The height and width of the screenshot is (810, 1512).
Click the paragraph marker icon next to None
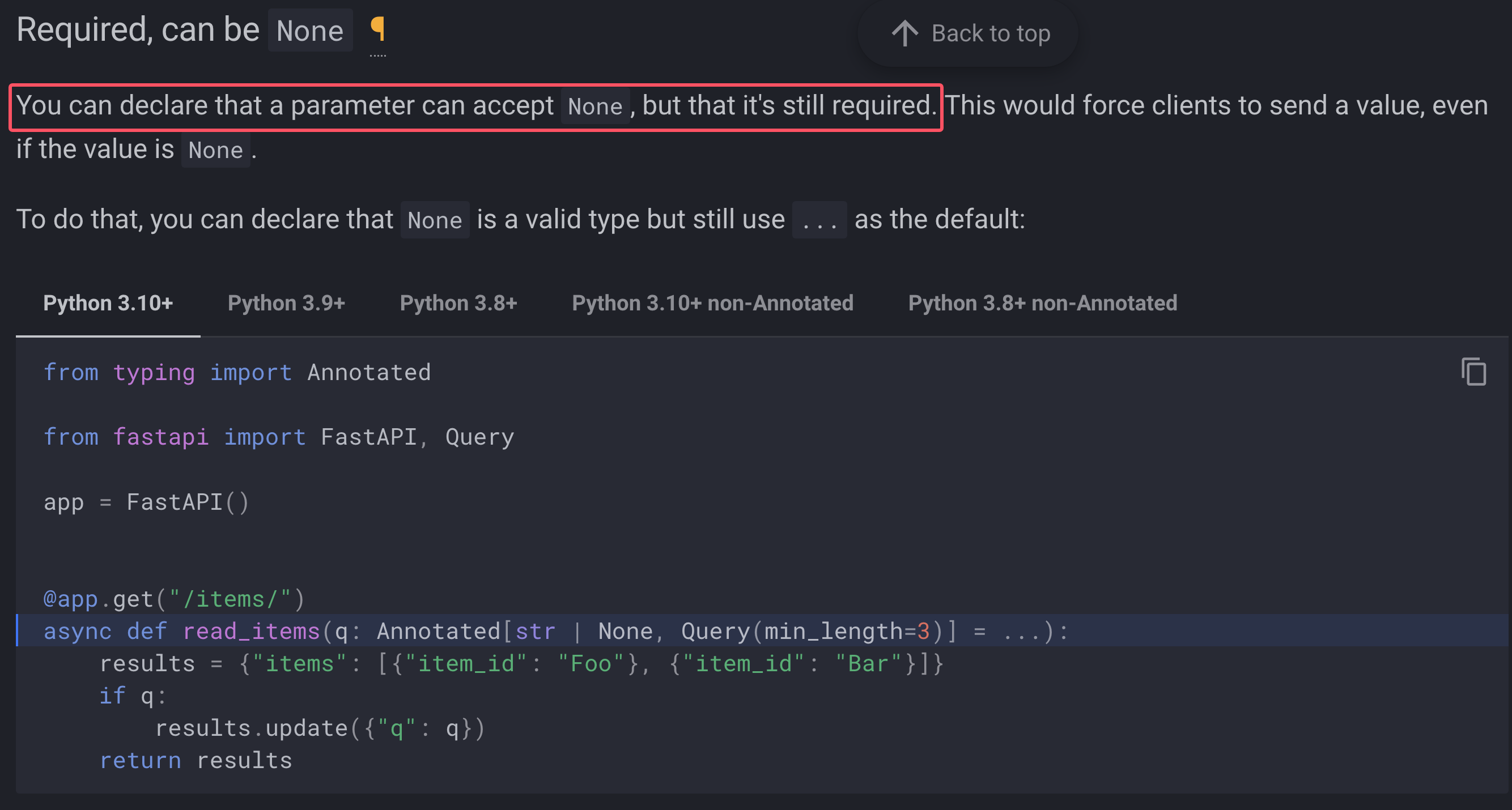[x=376, y=30]
